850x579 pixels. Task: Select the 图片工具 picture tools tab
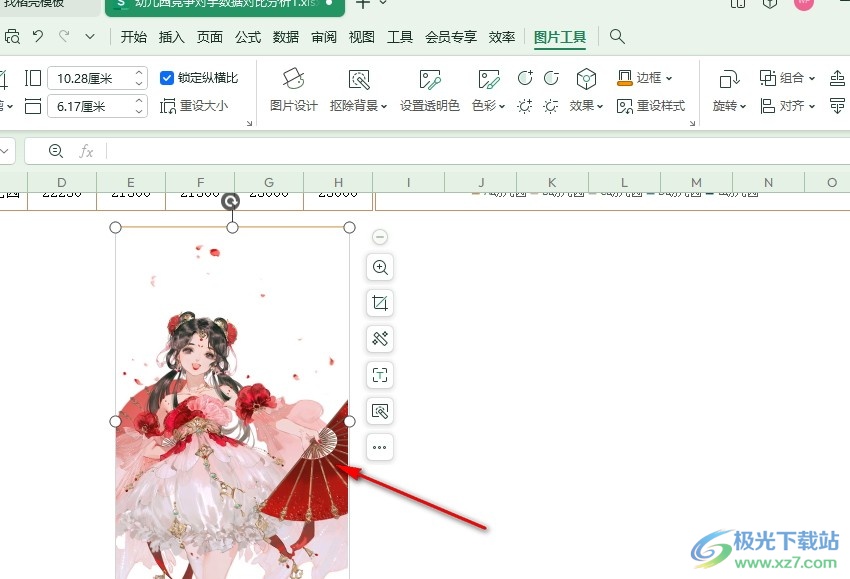click(559, 37)
